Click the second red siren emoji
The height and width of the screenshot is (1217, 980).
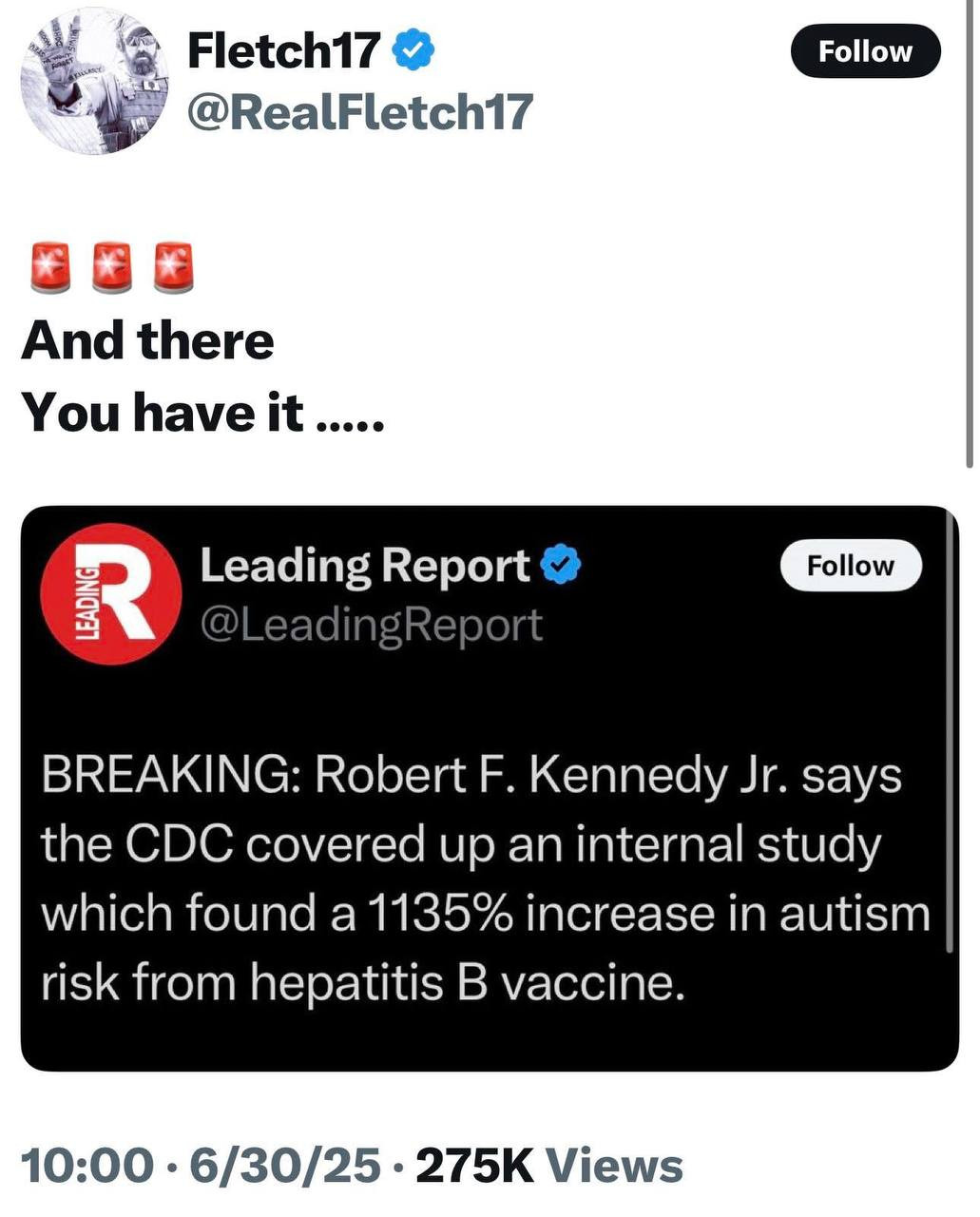click(x=112, y=267)
